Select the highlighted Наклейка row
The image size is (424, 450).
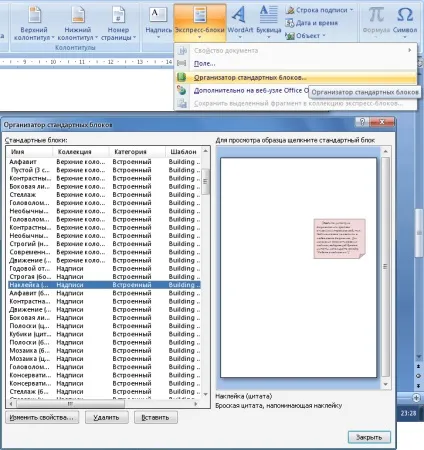(x=104, y=285)
